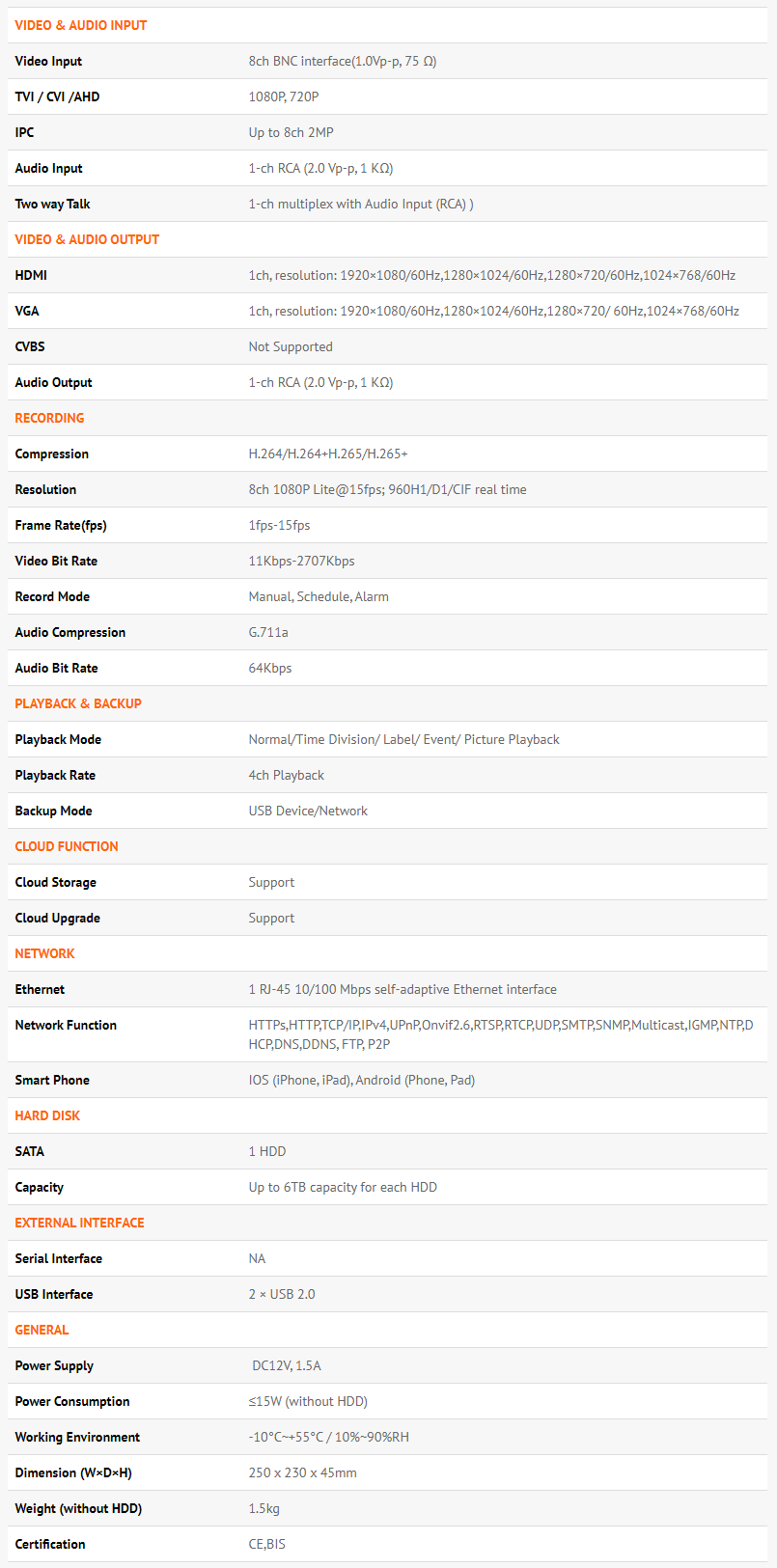
Task: Select the EXTERNAL INTERFACE heading
Action: click(79, 1223)
